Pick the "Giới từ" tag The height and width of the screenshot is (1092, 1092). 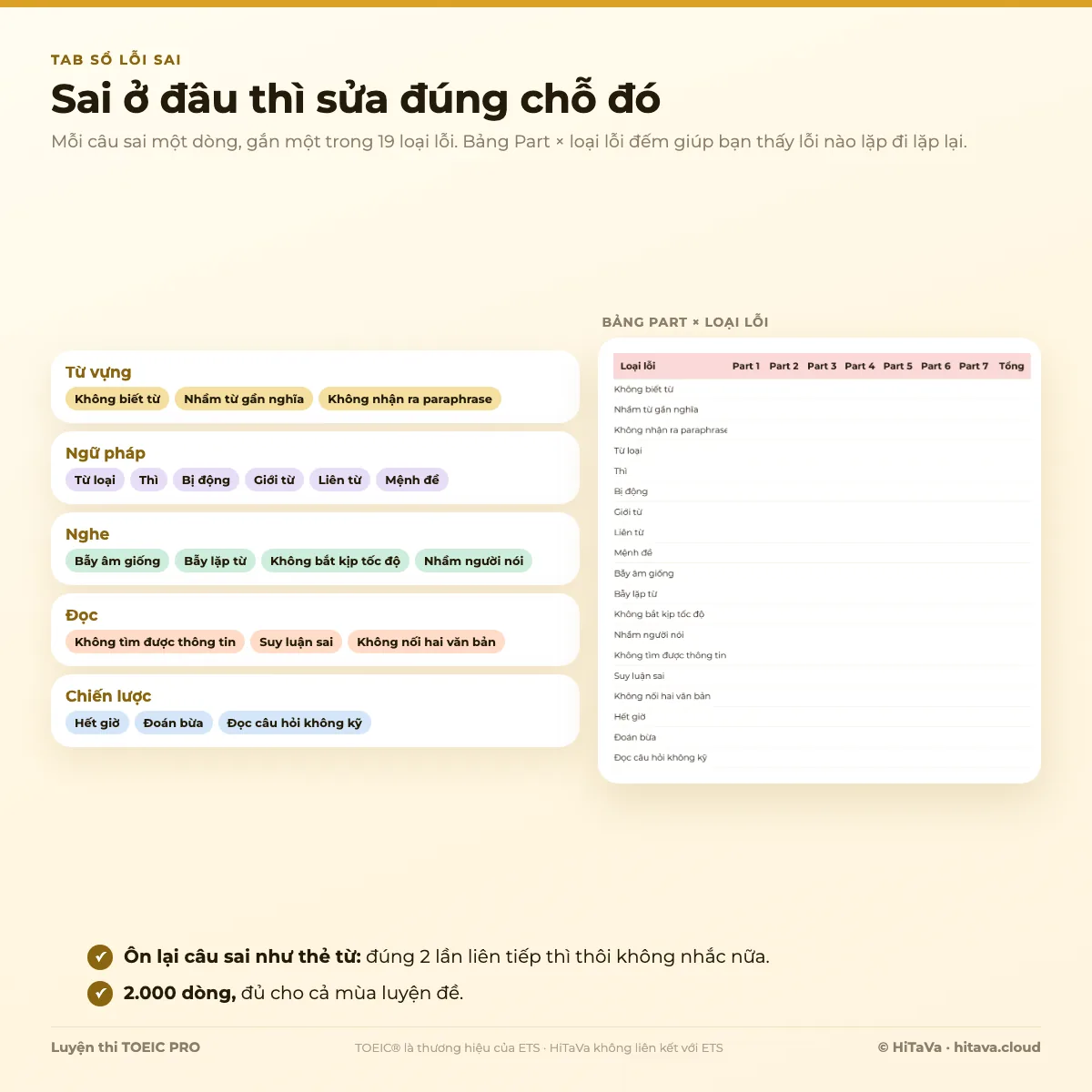click(274, 480)
